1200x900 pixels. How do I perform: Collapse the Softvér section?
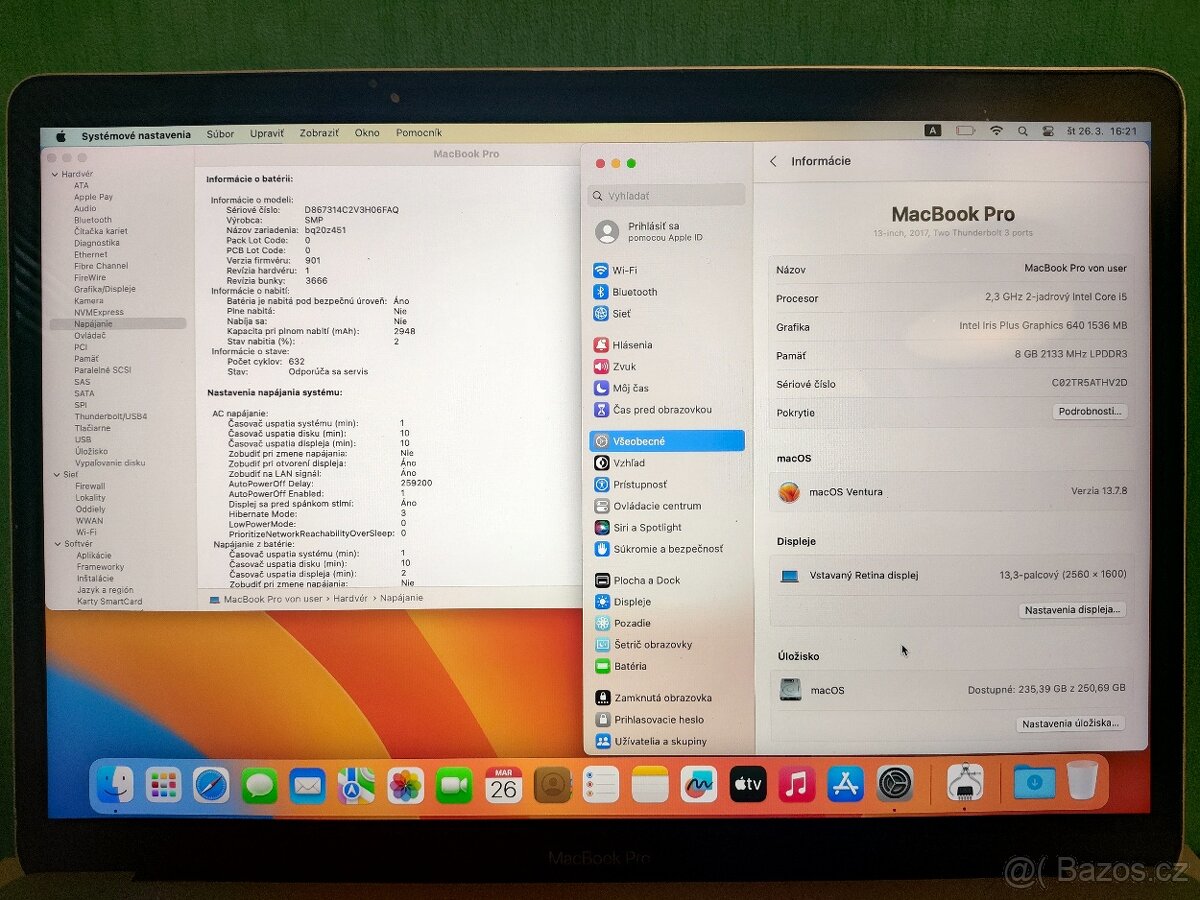pos(58,543)
